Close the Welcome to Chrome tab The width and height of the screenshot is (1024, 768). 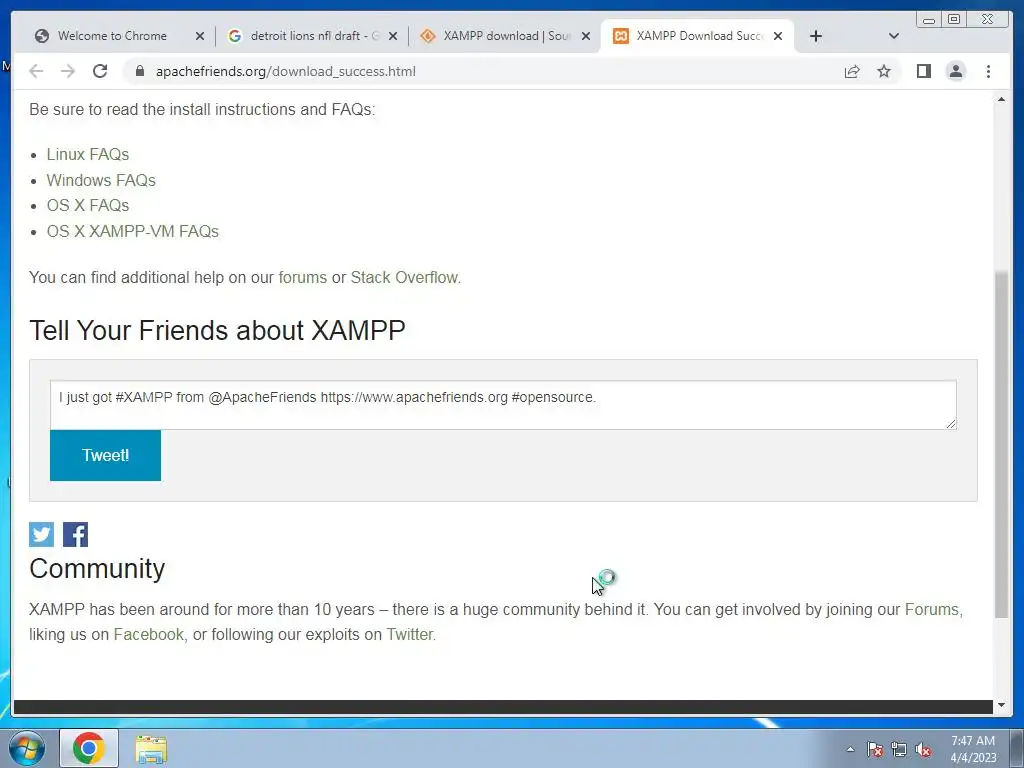click(x=200, y=36)
